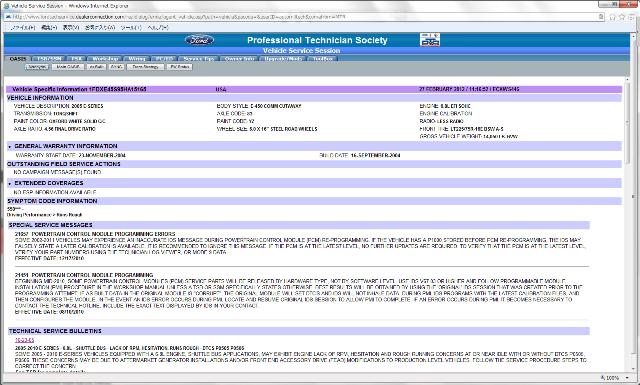
Task: Click '21057 POWERTRAIN CONTROL MODULE PROGRAMMING ERRORS' title
Action: tap(95, 234)
